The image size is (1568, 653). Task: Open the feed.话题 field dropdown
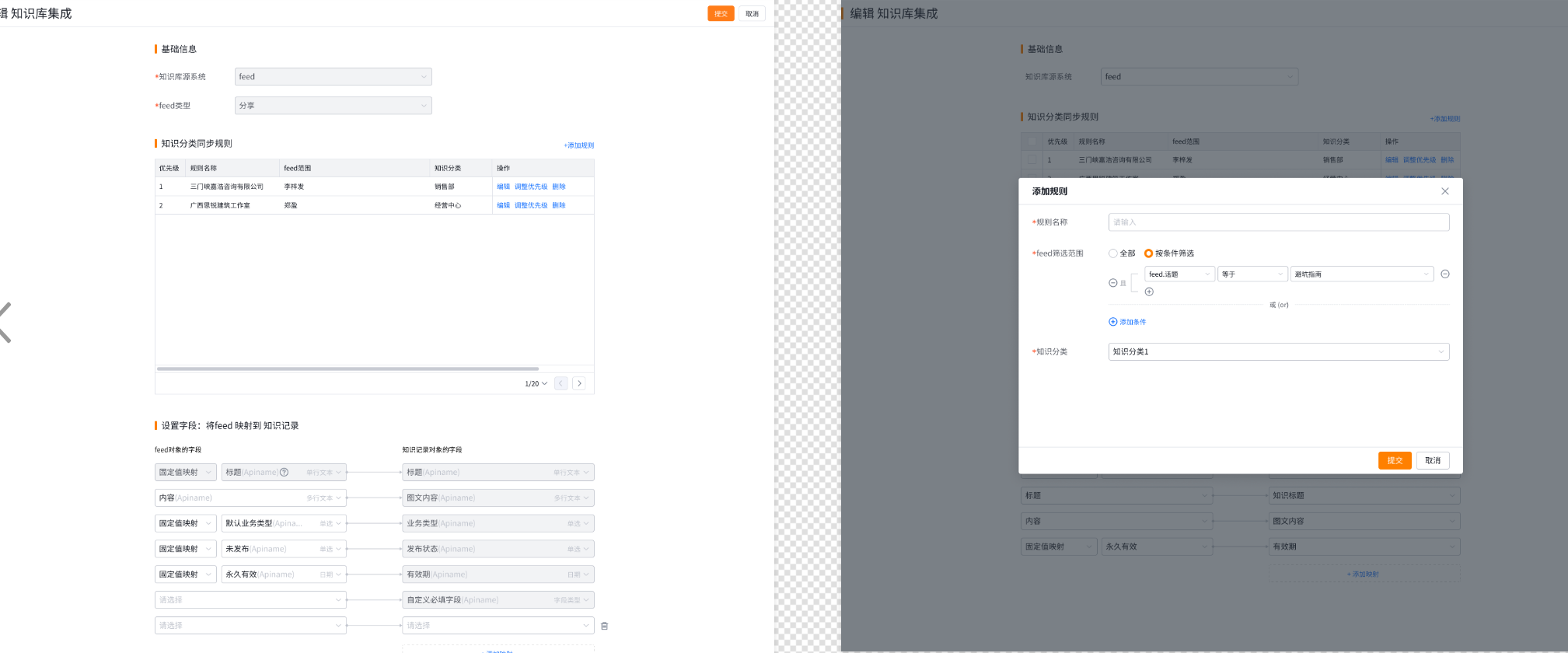coord(1179,274)
